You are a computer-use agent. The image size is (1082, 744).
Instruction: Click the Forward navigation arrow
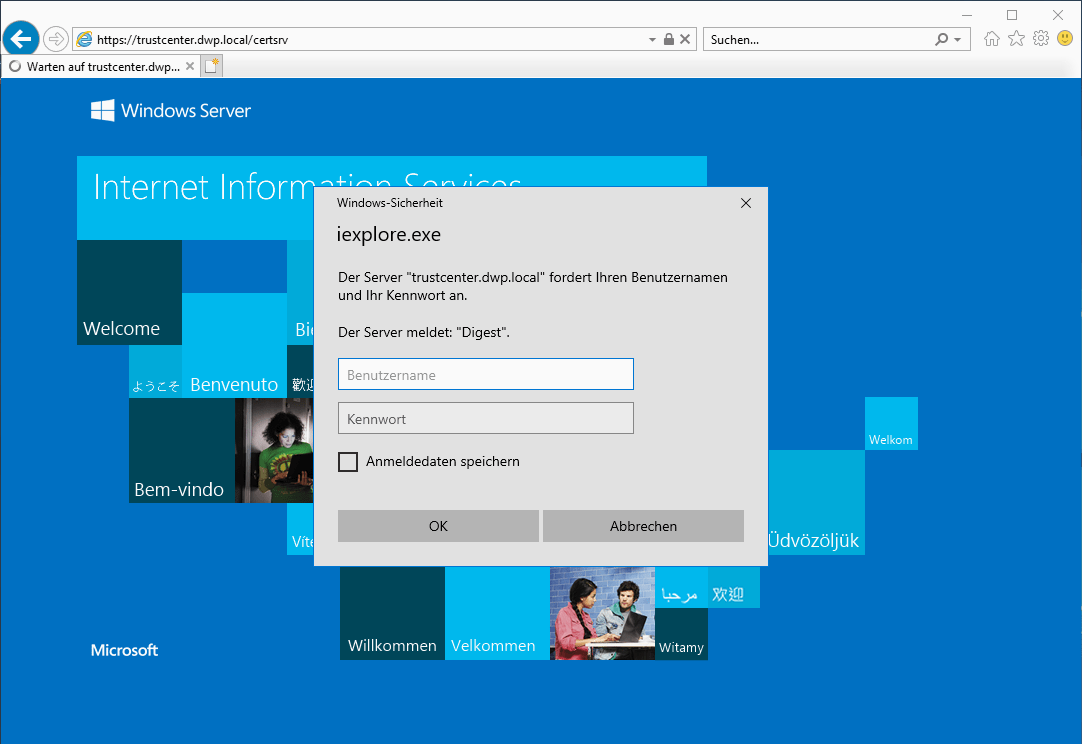point(56,39)
